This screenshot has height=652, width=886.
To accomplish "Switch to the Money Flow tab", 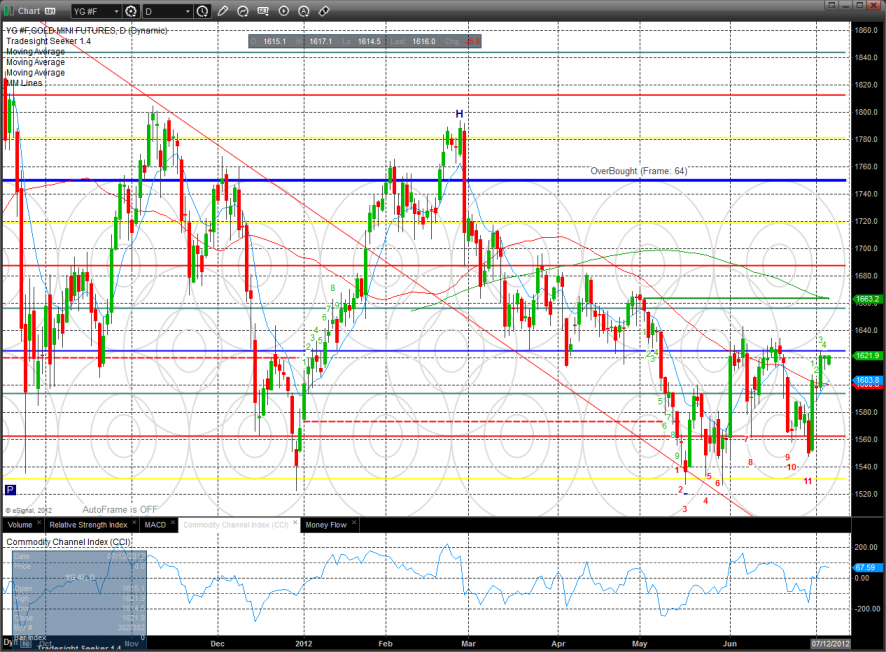I will (x=326, y=524).
